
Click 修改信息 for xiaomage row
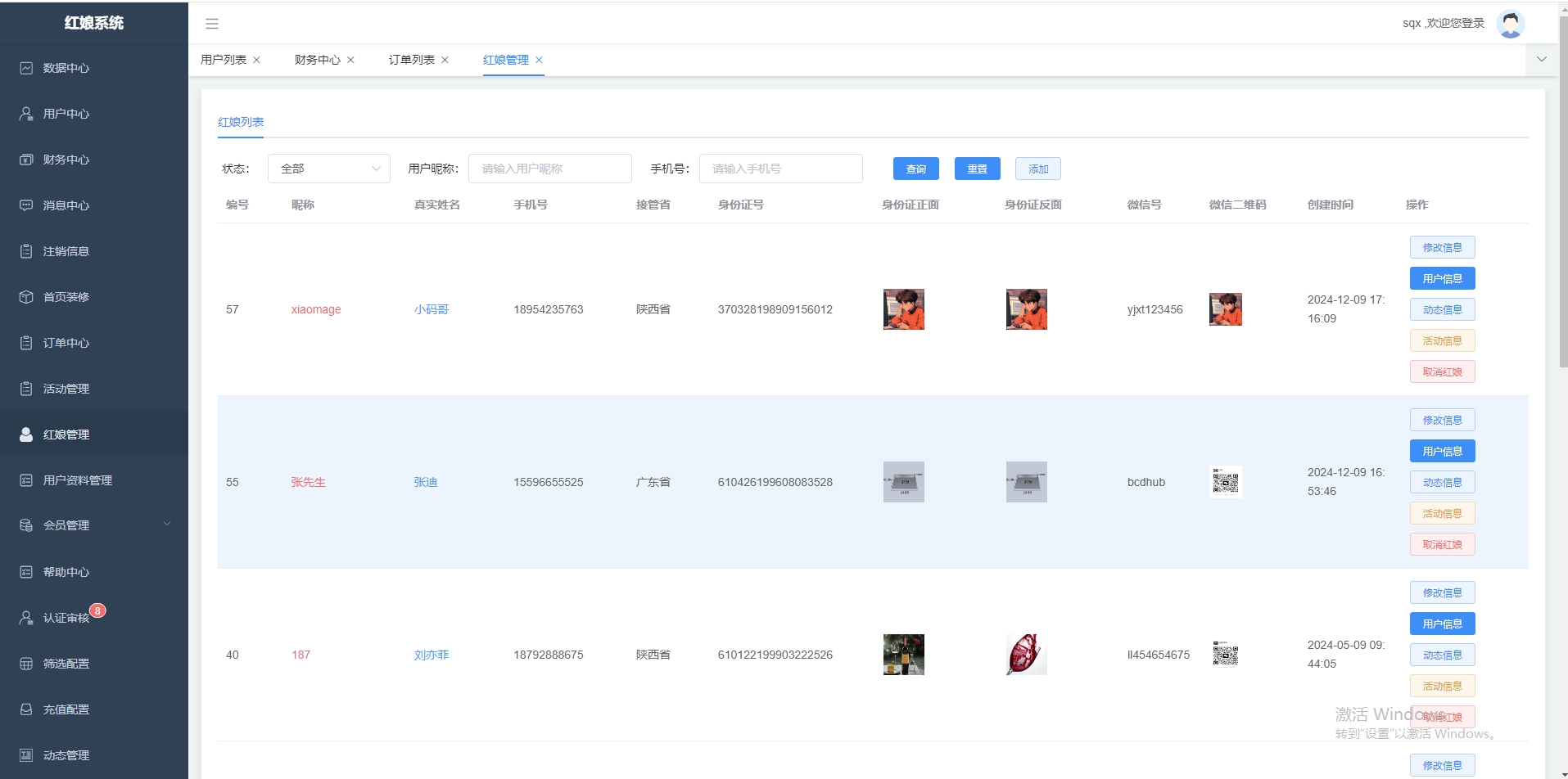coord(1443,247)
